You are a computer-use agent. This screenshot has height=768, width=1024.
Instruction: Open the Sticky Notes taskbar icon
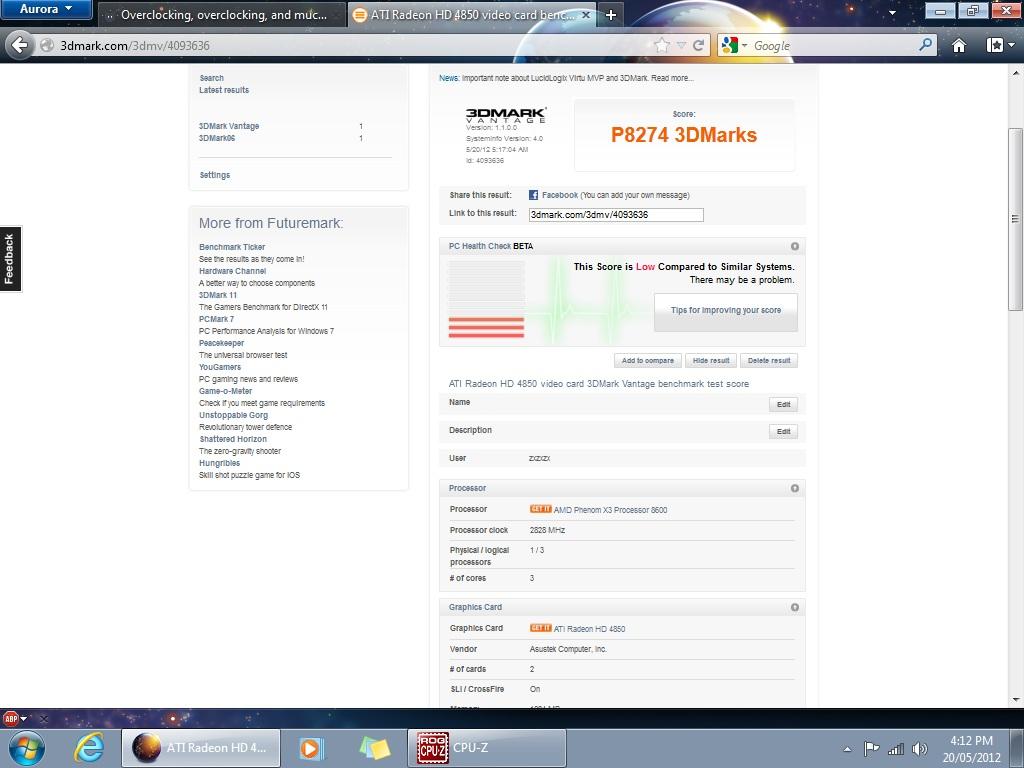coord(374,748)
